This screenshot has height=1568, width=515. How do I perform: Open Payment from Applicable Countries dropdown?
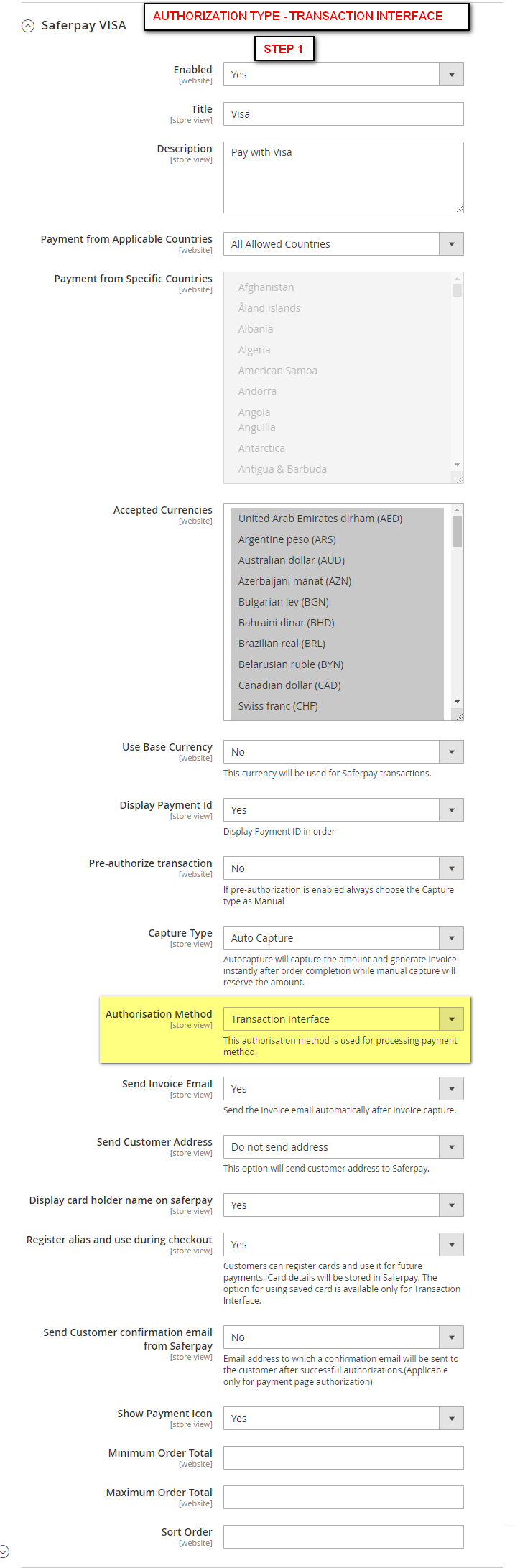343,244
